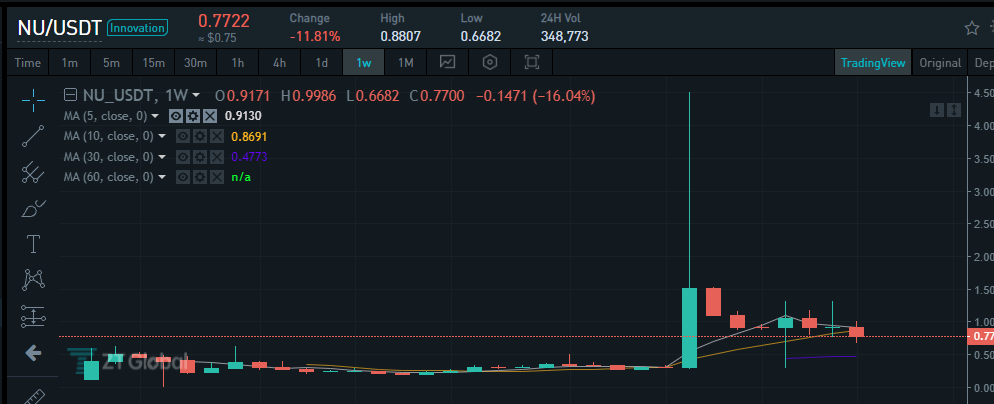This screenshot has width=994, height=404.
Task: Expand MA (30, close, 0) dropdown
Action: coord(162,157)
